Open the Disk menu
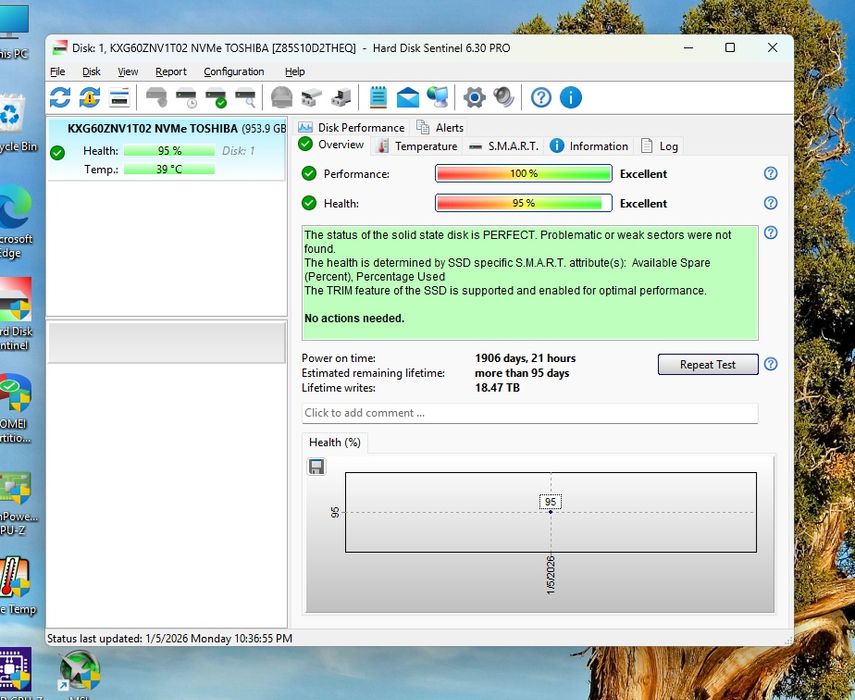 pyautogui.click(x=91, y=71)
